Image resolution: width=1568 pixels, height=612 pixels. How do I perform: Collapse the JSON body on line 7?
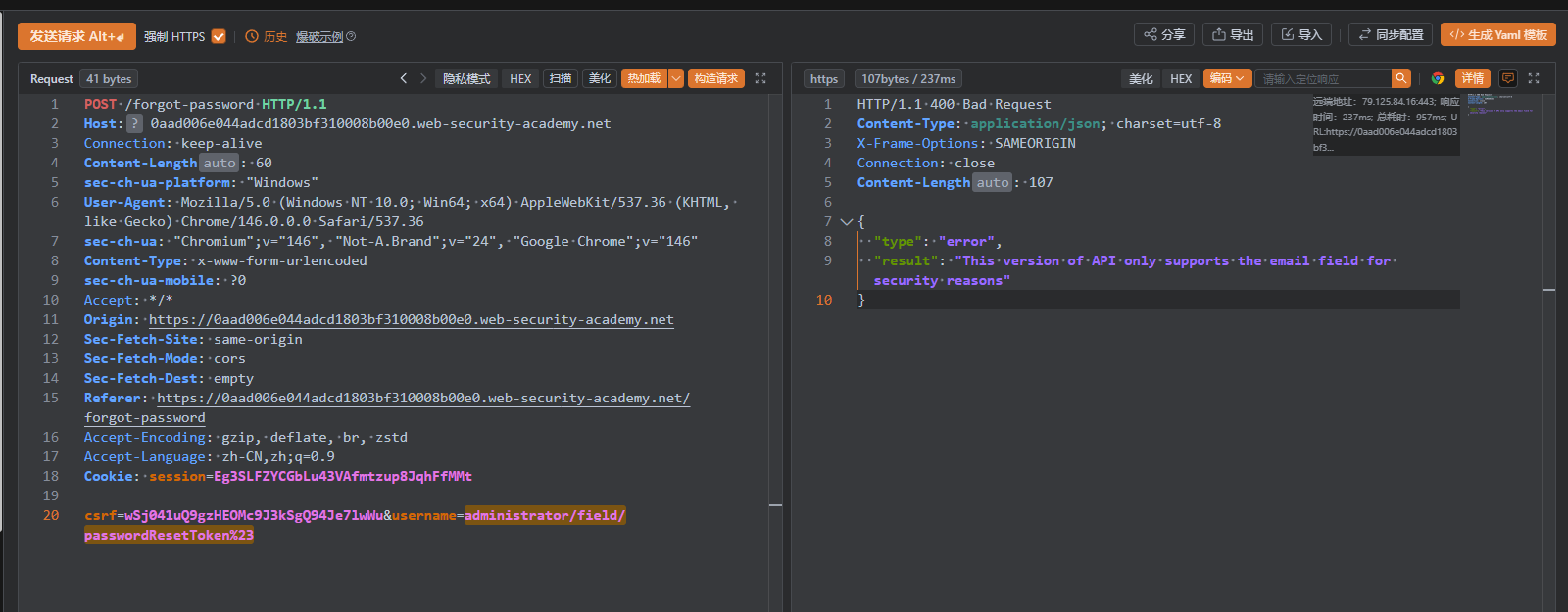846,222
